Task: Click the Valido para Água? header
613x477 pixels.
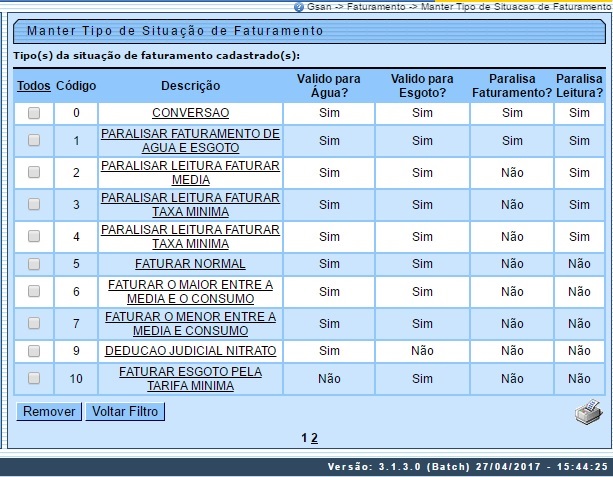Action: pos(329,86)
